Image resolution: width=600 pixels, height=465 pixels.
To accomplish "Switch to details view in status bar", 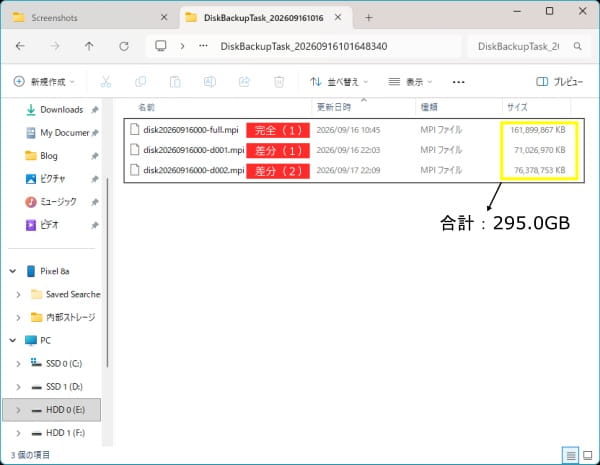I will tap(571, 455).
